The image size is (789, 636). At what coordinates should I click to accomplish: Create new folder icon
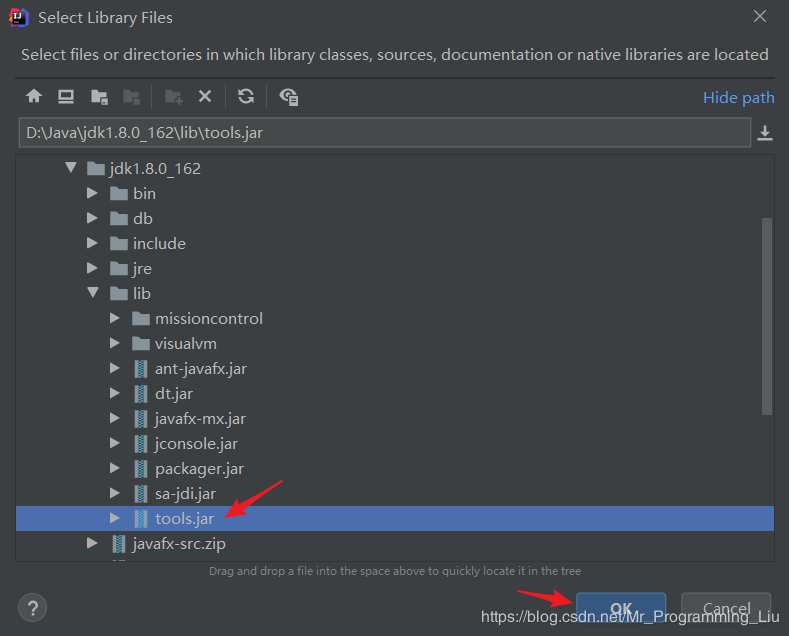pos(174,97)
